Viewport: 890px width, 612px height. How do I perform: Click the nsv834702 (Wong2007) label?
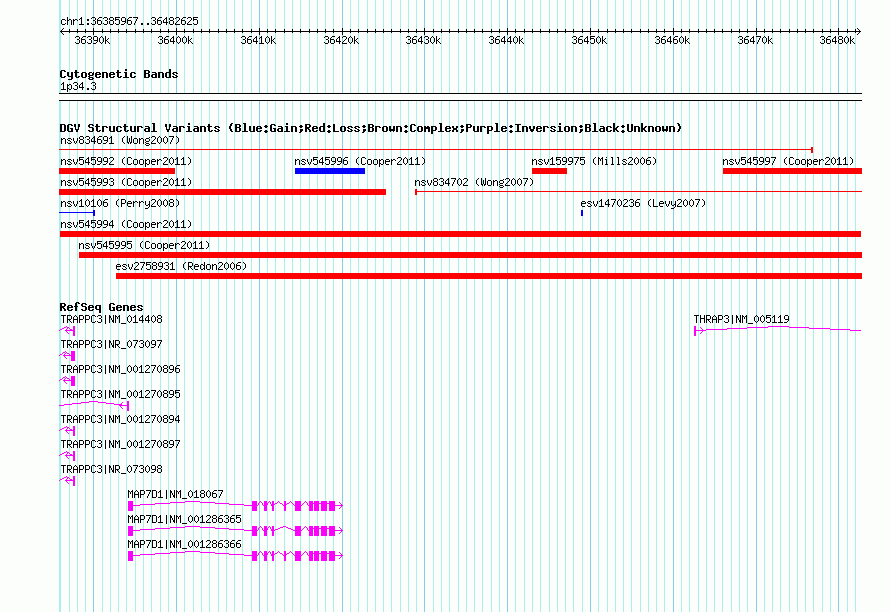(474, 182)
